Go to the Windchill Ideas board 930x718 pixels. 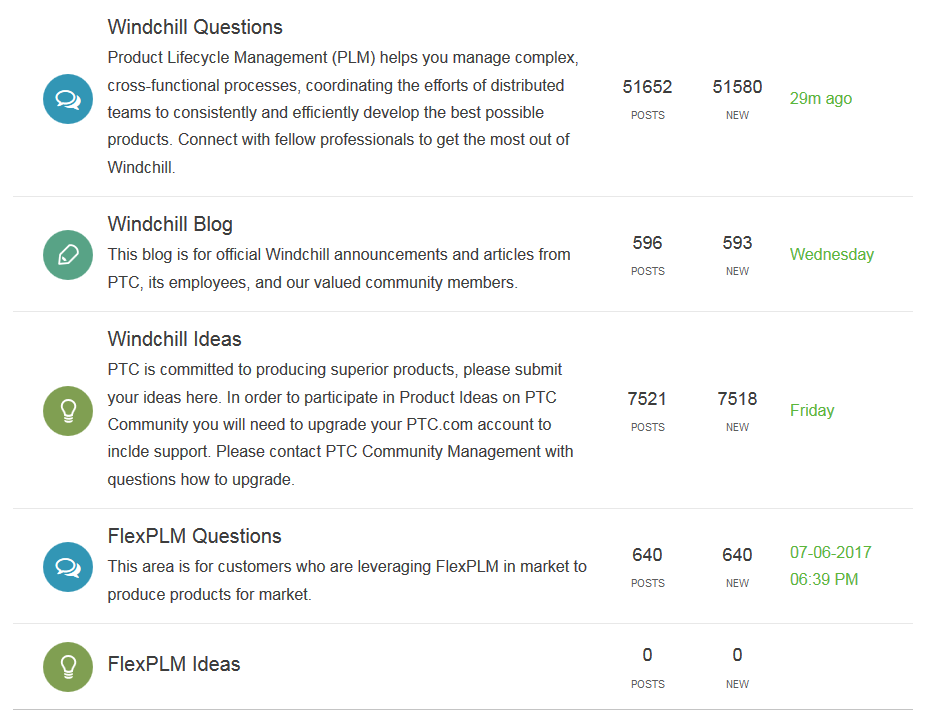click(x=174, y=339)
